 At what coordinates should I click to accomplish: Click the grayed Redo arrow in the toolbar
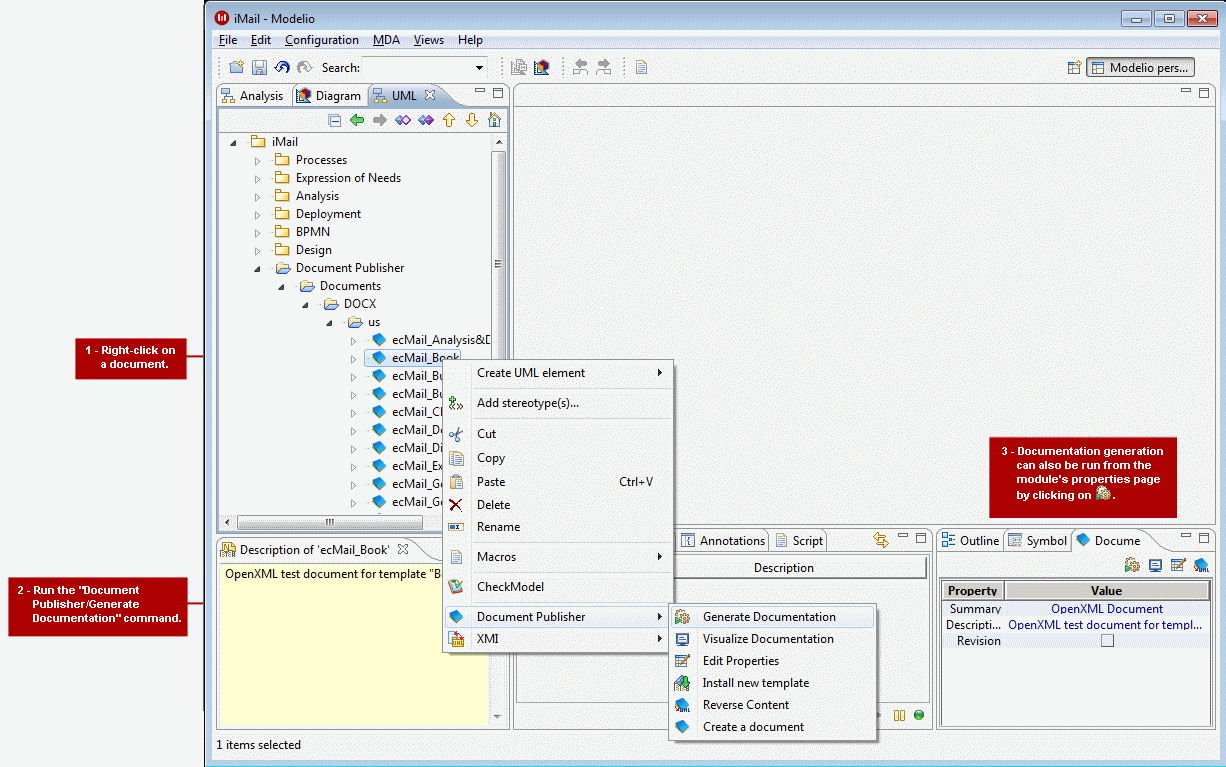point(304,67)
